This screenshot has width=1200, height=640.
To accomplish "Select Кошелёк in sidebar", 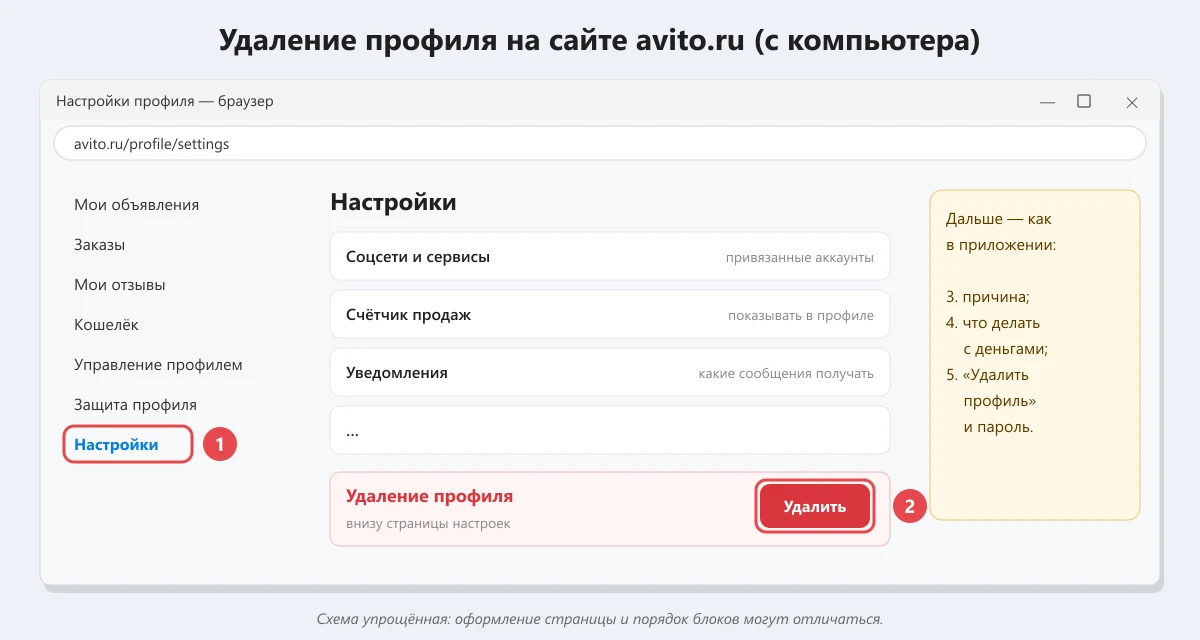I will 106,325.
